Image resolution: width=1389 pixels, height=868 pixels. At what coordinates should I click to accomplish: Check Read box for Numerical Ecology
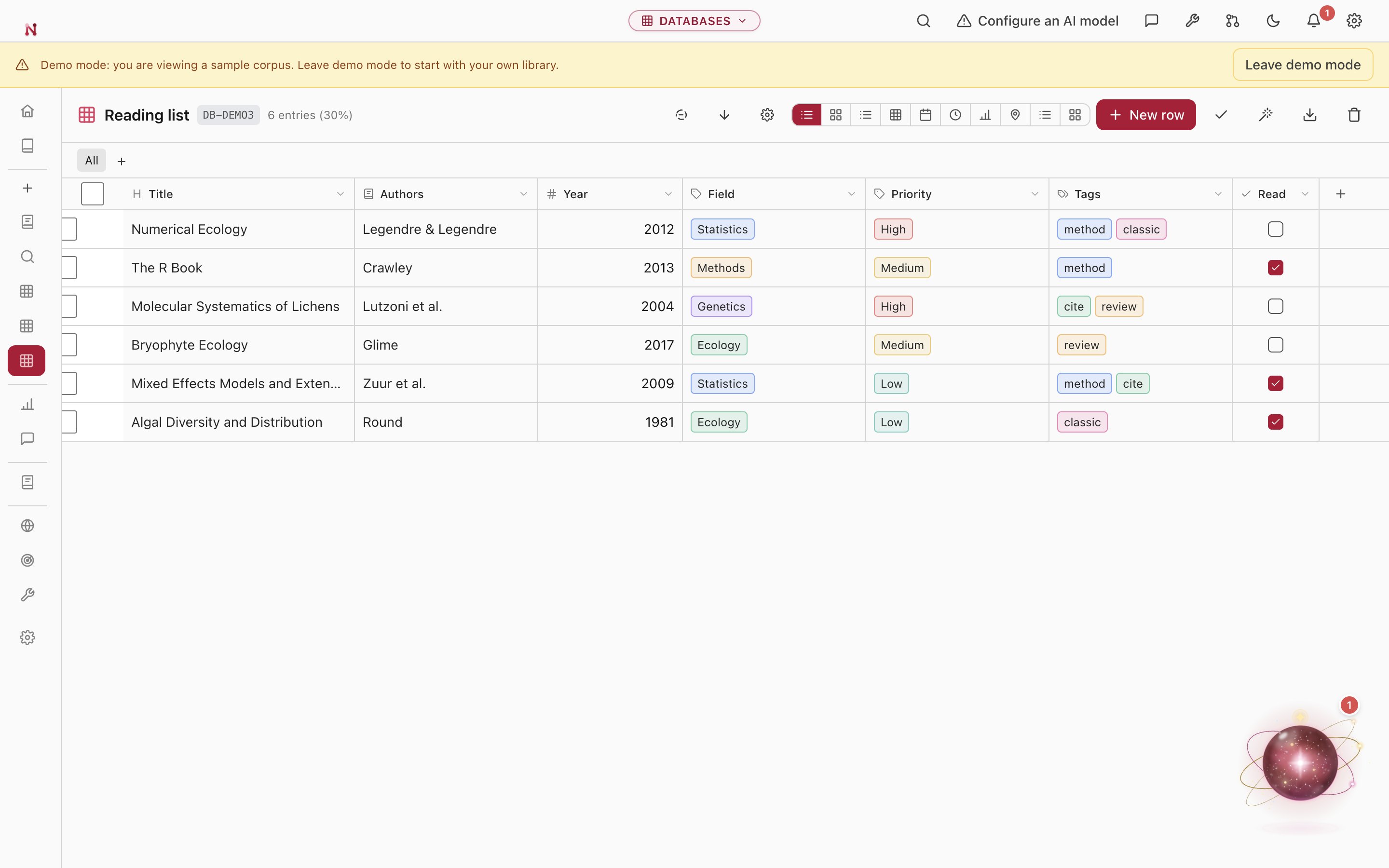tap(1275, 229)
